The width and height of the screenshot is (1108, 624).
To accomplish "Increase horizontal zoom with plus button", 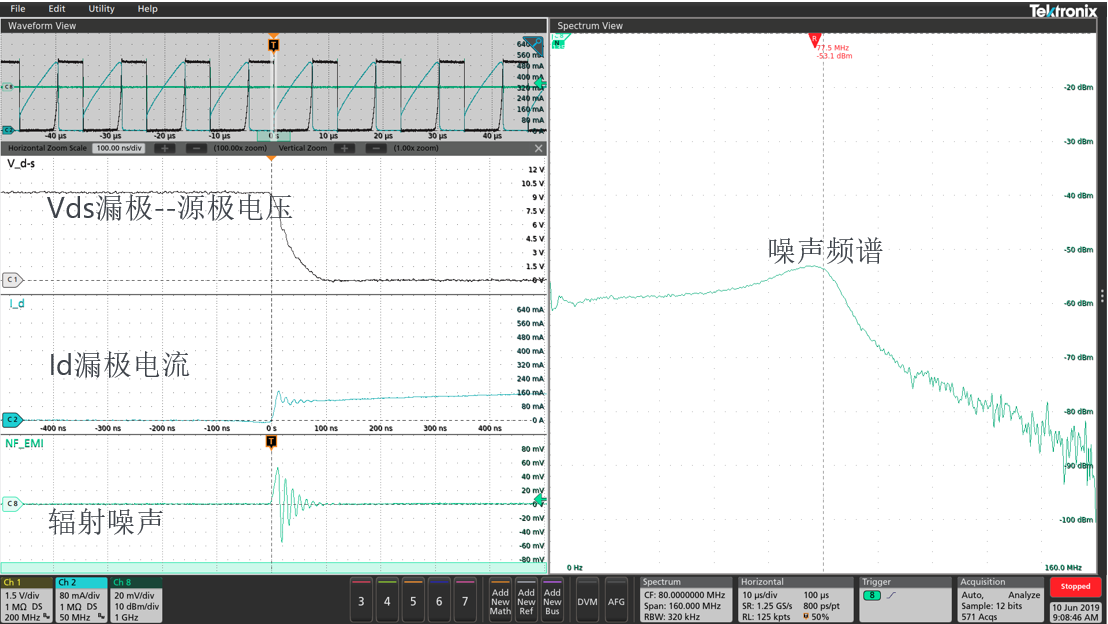I will 165,148.
